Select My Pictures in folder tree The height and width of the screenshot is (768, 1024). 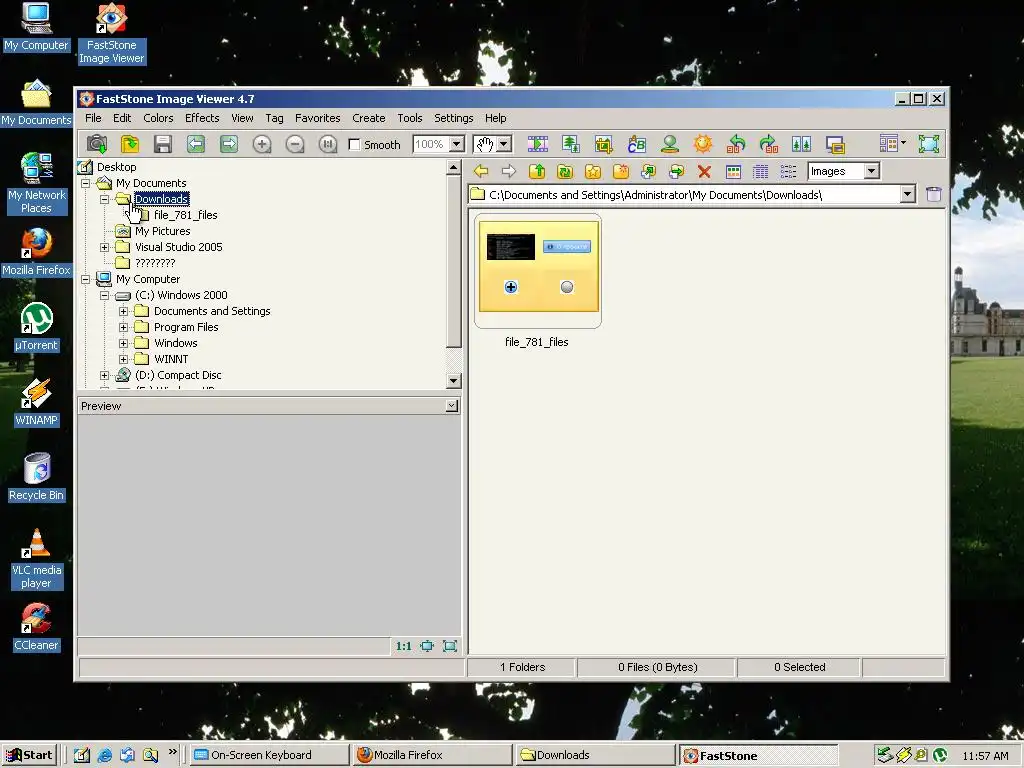tap(163, 231)
